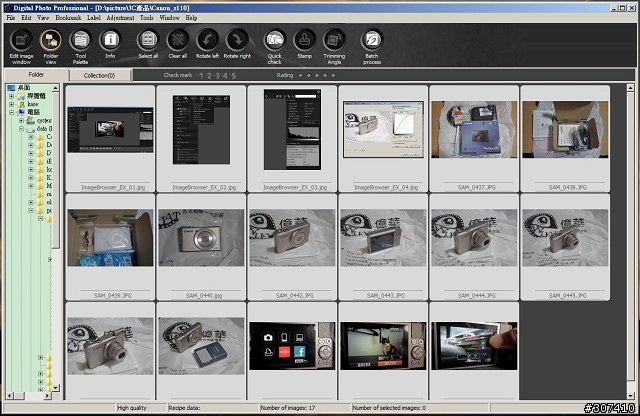Select thumbnail ImageBrowser_EX_04.jpg
Image resolution: width=640 pixels, height=416 pixels.
(383, 139)
